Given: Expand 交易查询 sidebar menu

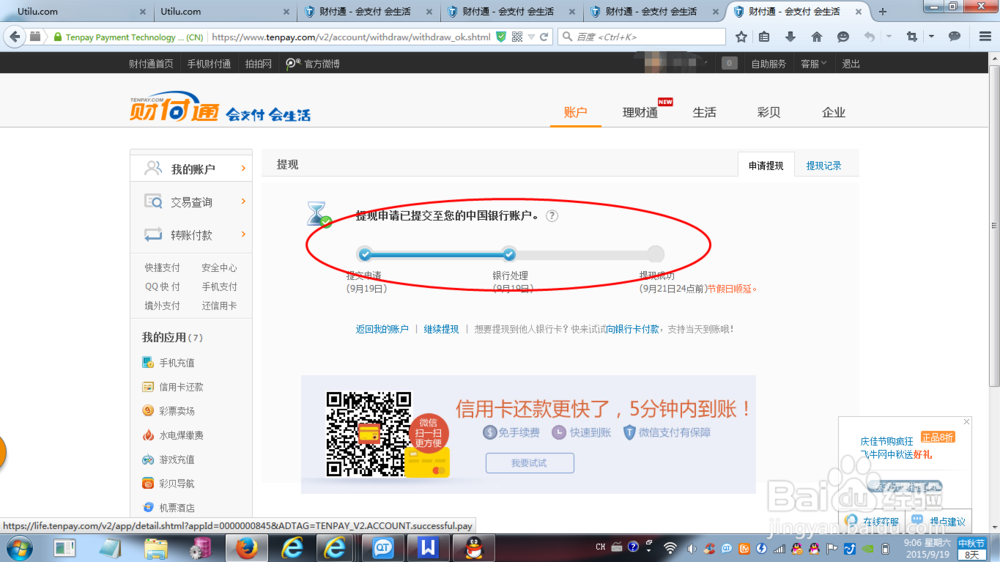Looking at the screenshot, I should [191, 202].
